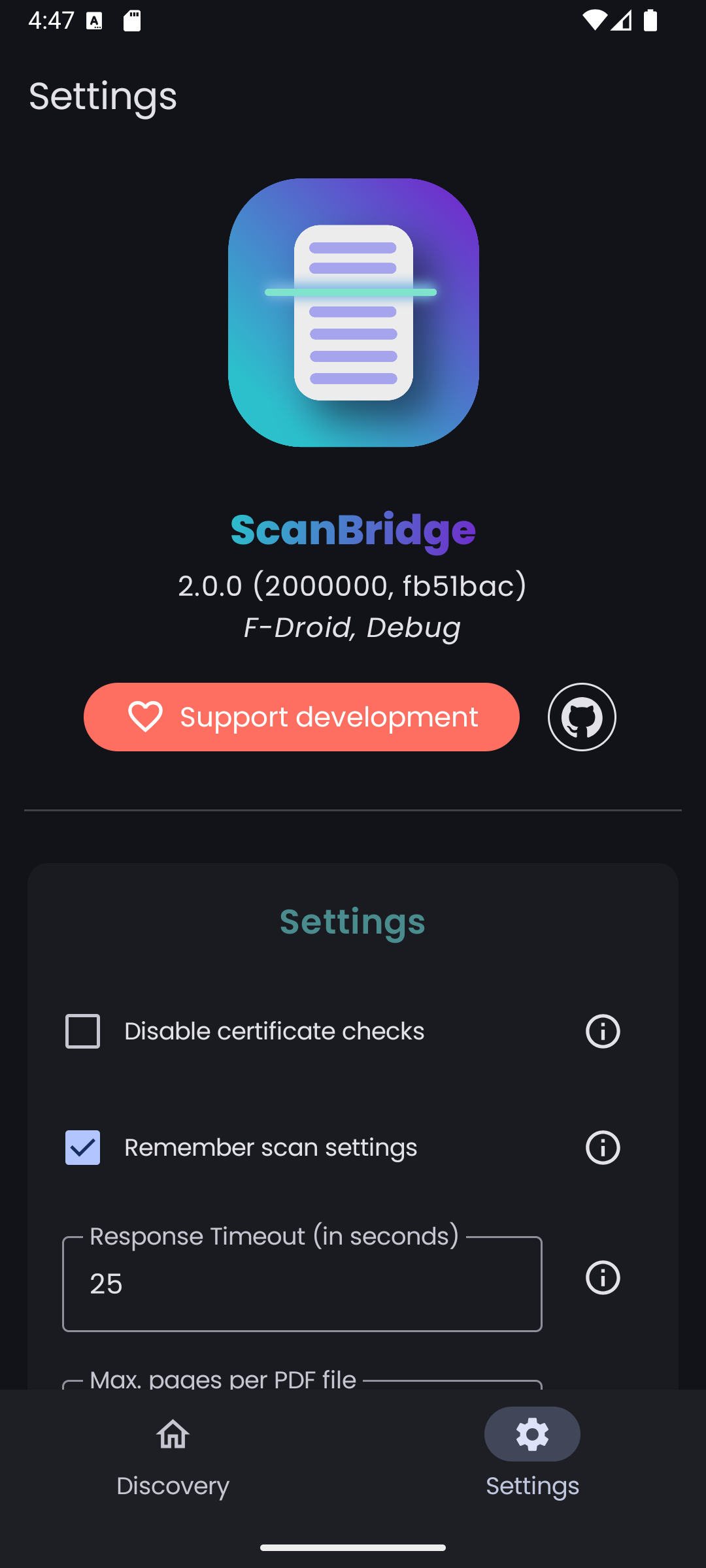Viewport: 706px width, 1568px height.
Task: Enable Disable certificate checks checkbox
Action: [x=83, y=1031]
